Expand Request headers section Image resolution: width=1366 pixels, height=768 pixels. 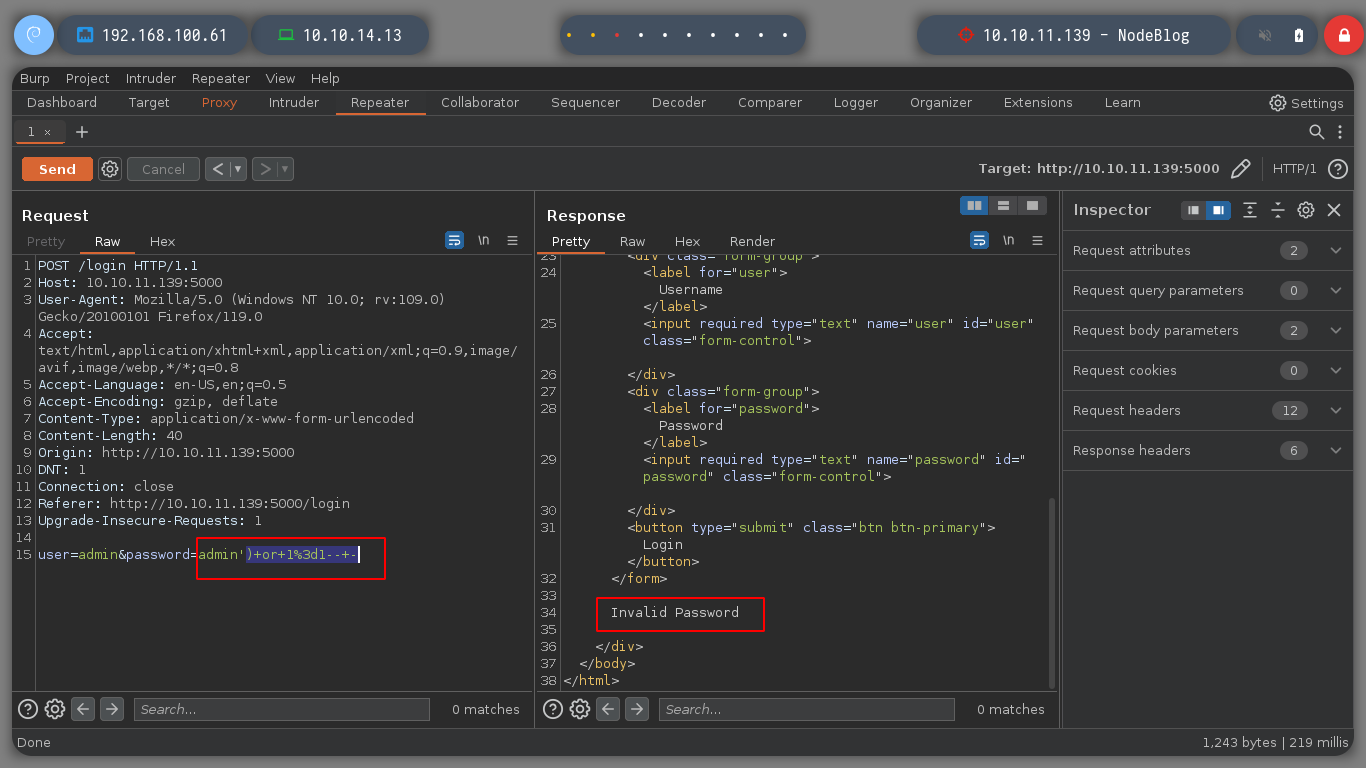pyautogui.click(x=1208, y=410)
